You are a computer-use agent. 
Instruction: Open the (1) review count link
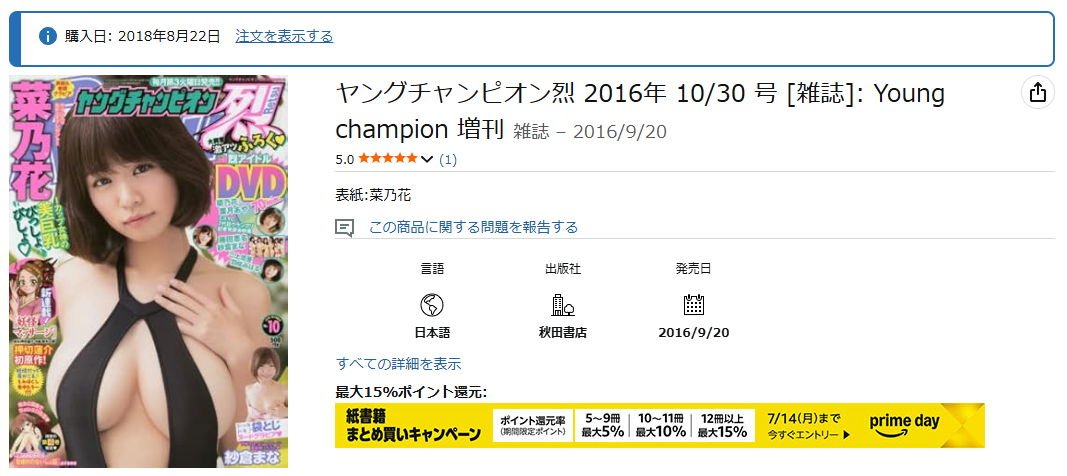448,160
